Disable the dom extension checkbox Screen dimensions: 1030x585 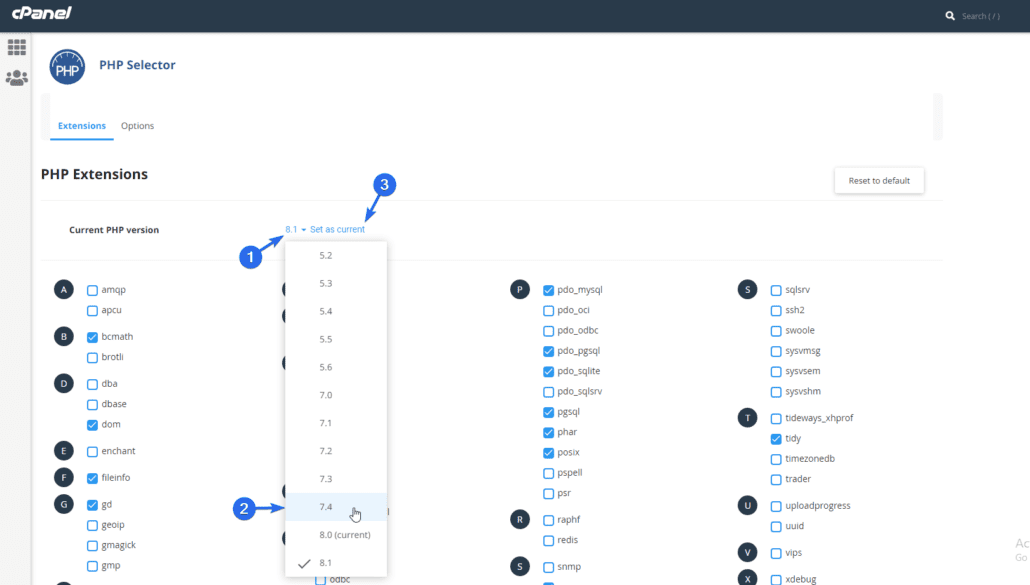93,425
